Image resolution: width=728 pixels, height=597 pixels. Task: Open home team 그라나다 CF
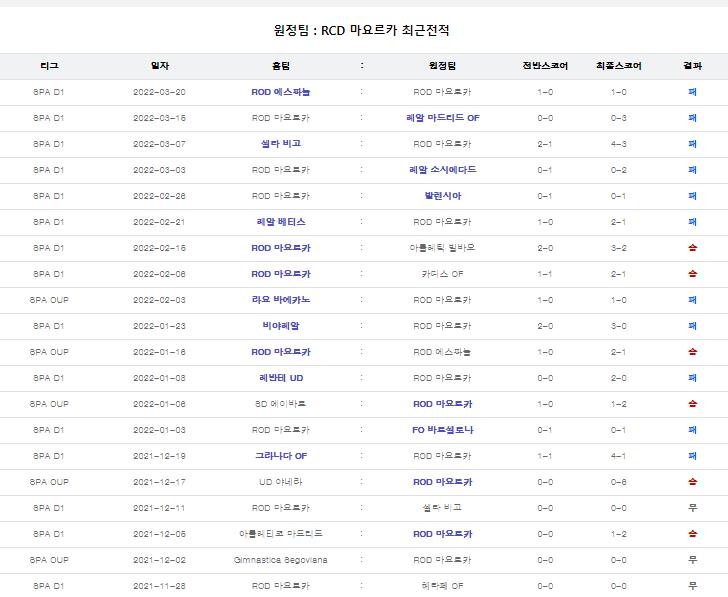point(281,456)
